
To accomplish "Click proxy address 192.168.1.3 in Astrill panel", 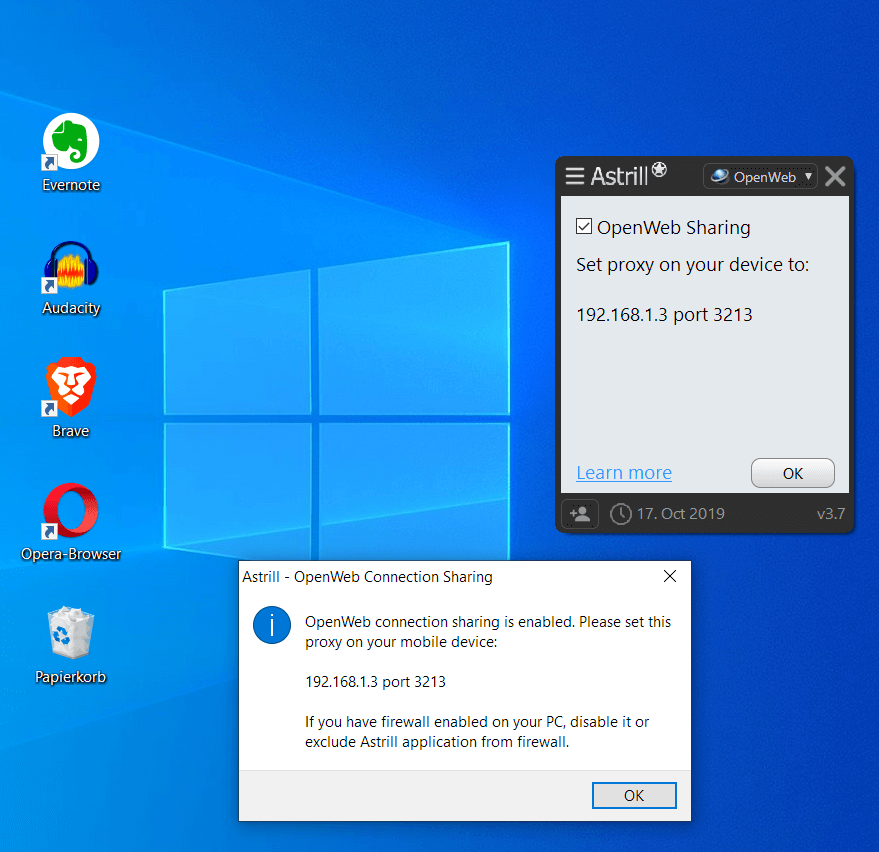I will point(664,314).
